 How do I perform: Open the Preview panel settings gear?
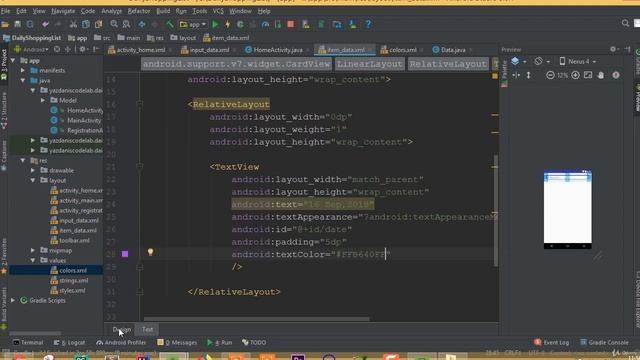(x=613, y=49)
